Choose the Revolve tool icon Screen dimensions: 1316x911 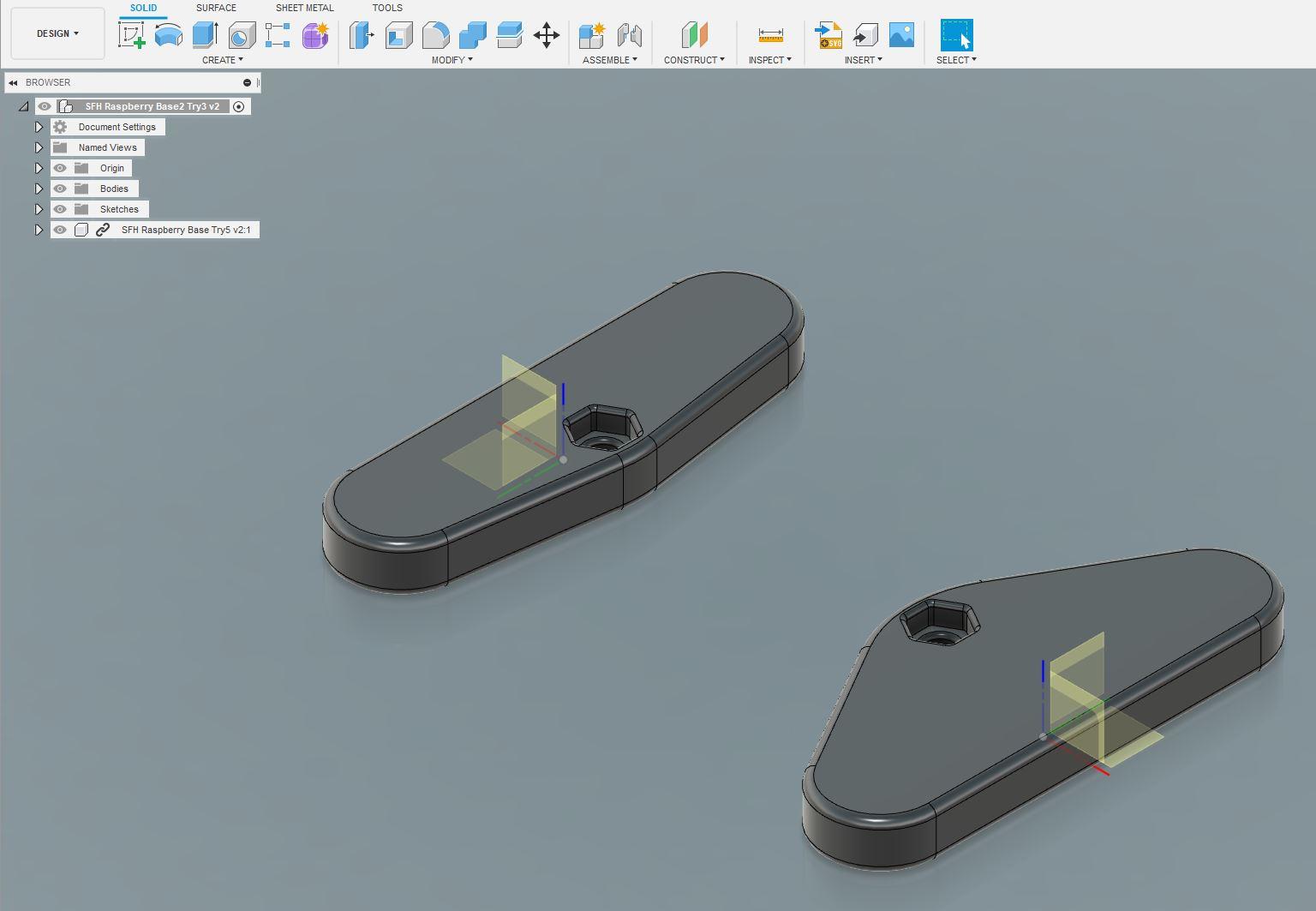pos(169,35)
